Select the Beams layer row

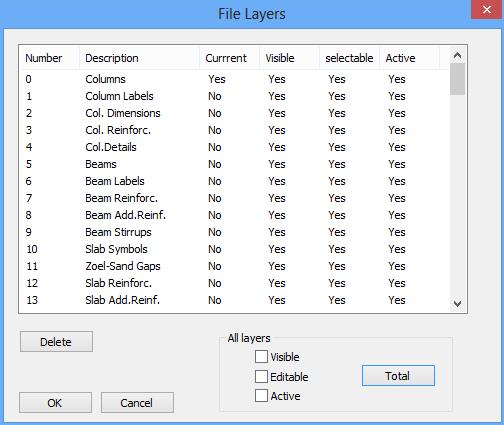235,164
